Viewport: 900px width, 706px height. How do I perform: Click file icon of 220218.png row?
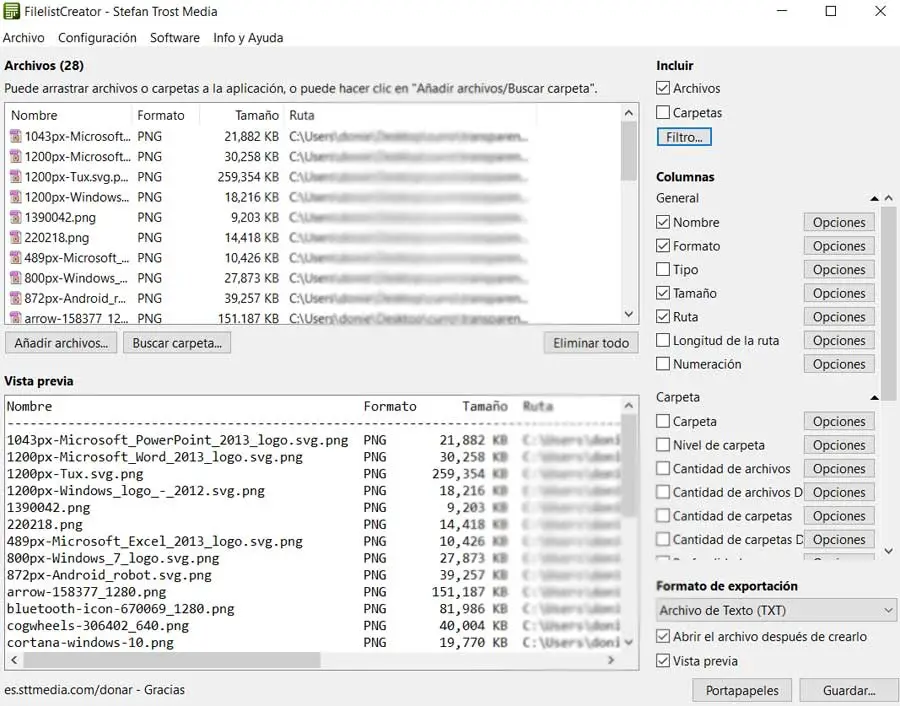[x=16, y=238]
